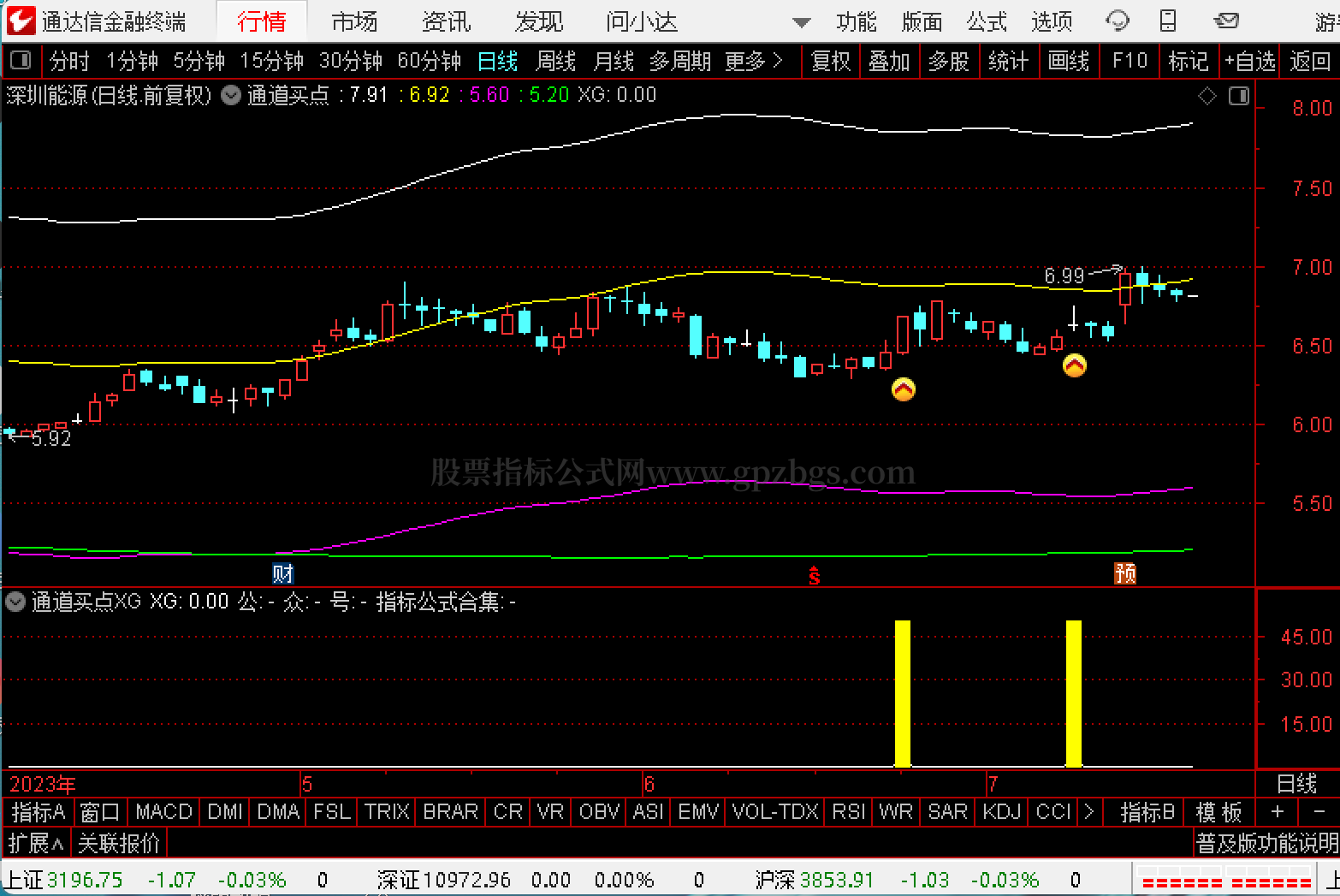Toggle the split-window icon at chart top right
This screenshot has width=1340, height=896.
coord(1238,96)
